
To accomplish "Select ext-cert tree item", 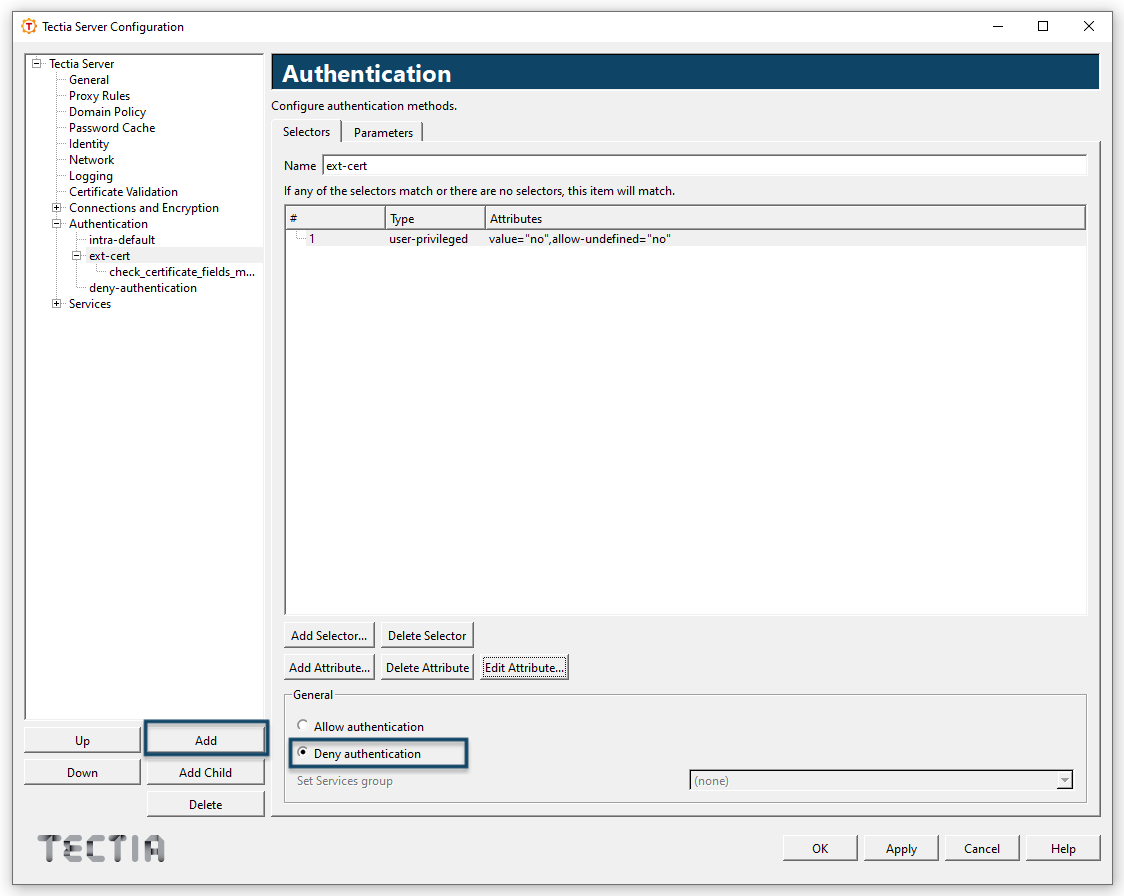I will coord(110,256).
